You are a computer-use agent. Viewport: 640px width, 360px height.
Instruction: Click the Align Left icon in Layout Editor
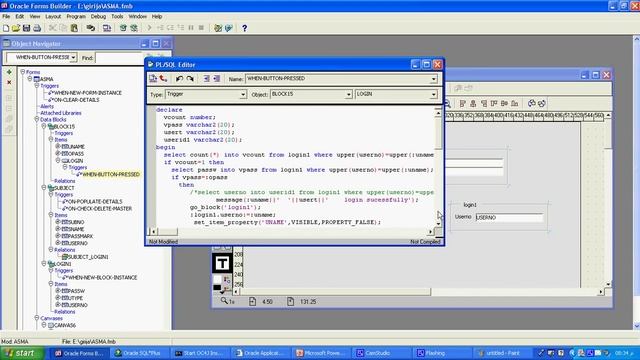pos(462,104)
